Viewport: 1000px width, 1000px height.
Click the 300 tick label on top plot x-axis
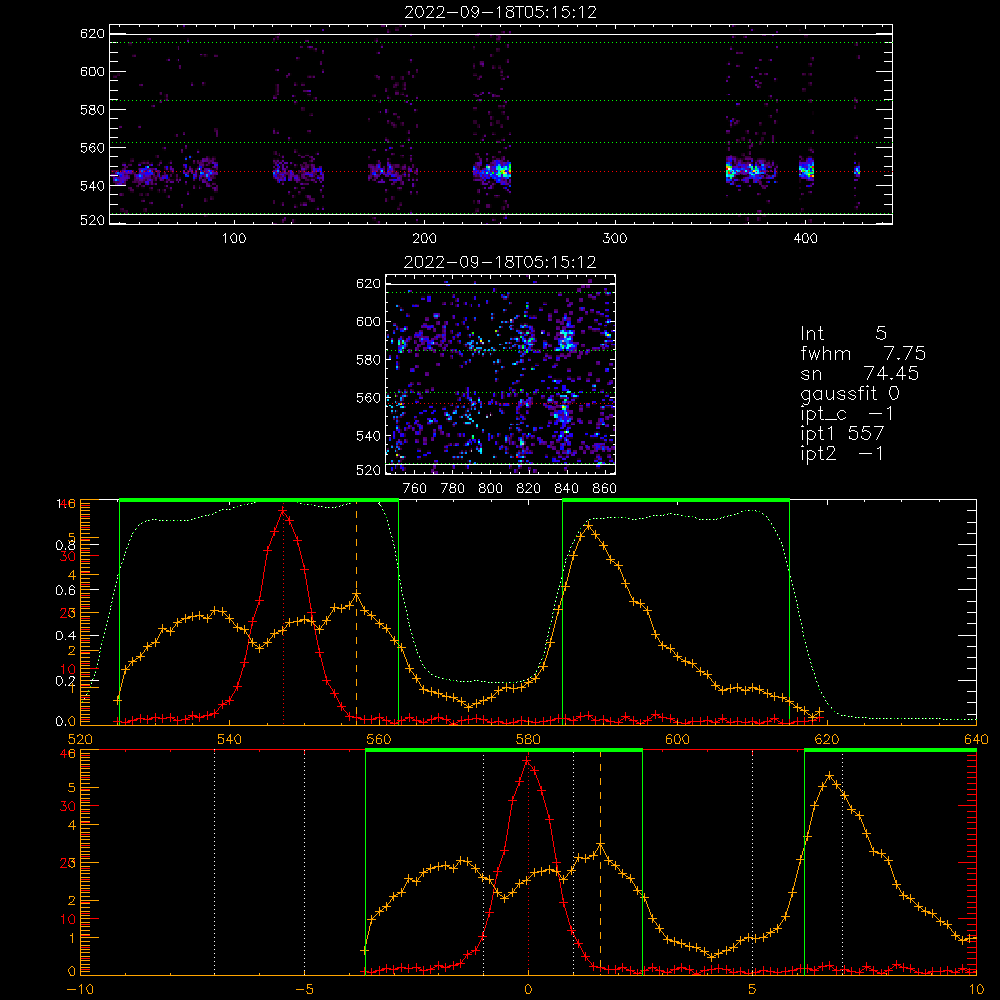pyautogui.click(x=615, y=238)
